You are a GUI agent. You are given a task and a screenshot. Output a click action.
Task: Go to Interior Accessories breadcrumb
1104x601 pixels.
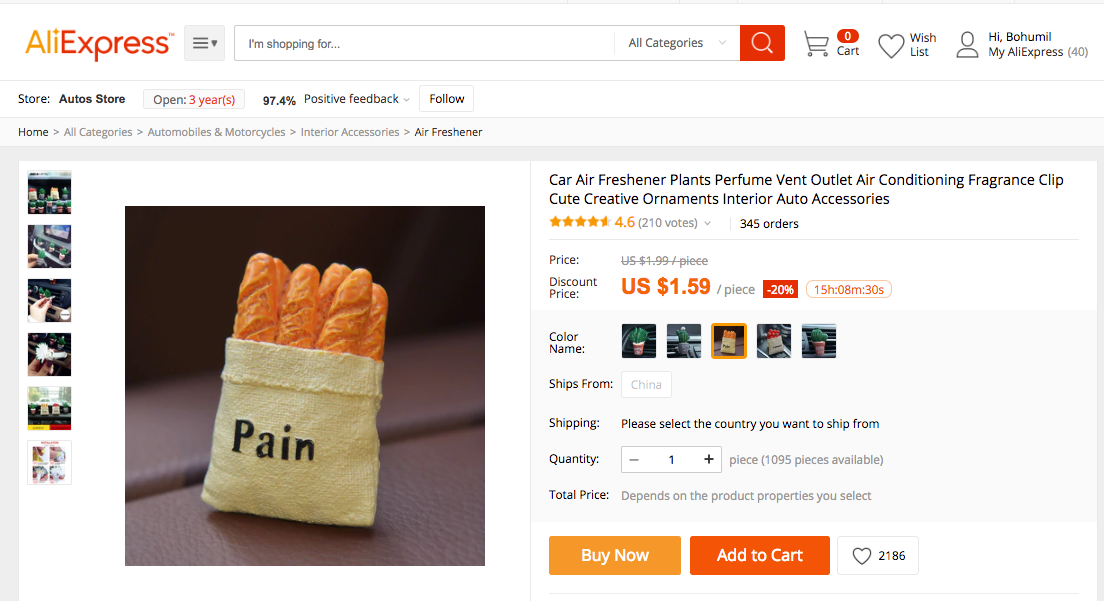point(350,132)
